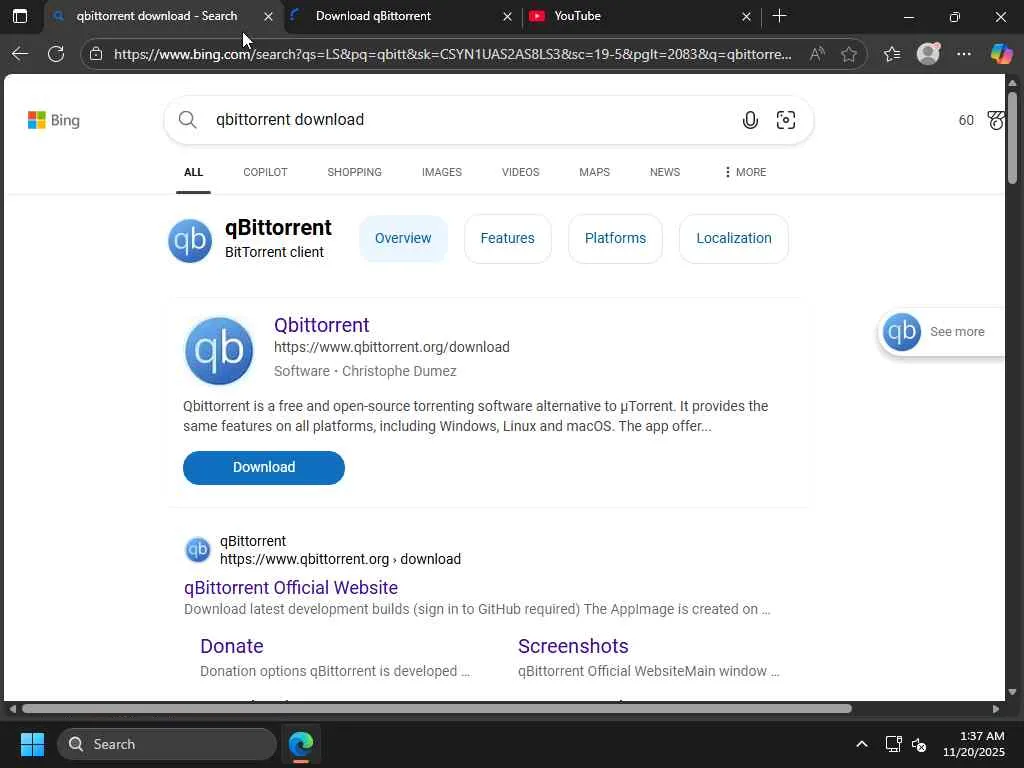Open the Favorites list icon
This screenshot has height=768, width=1024.
click(892, 54)
